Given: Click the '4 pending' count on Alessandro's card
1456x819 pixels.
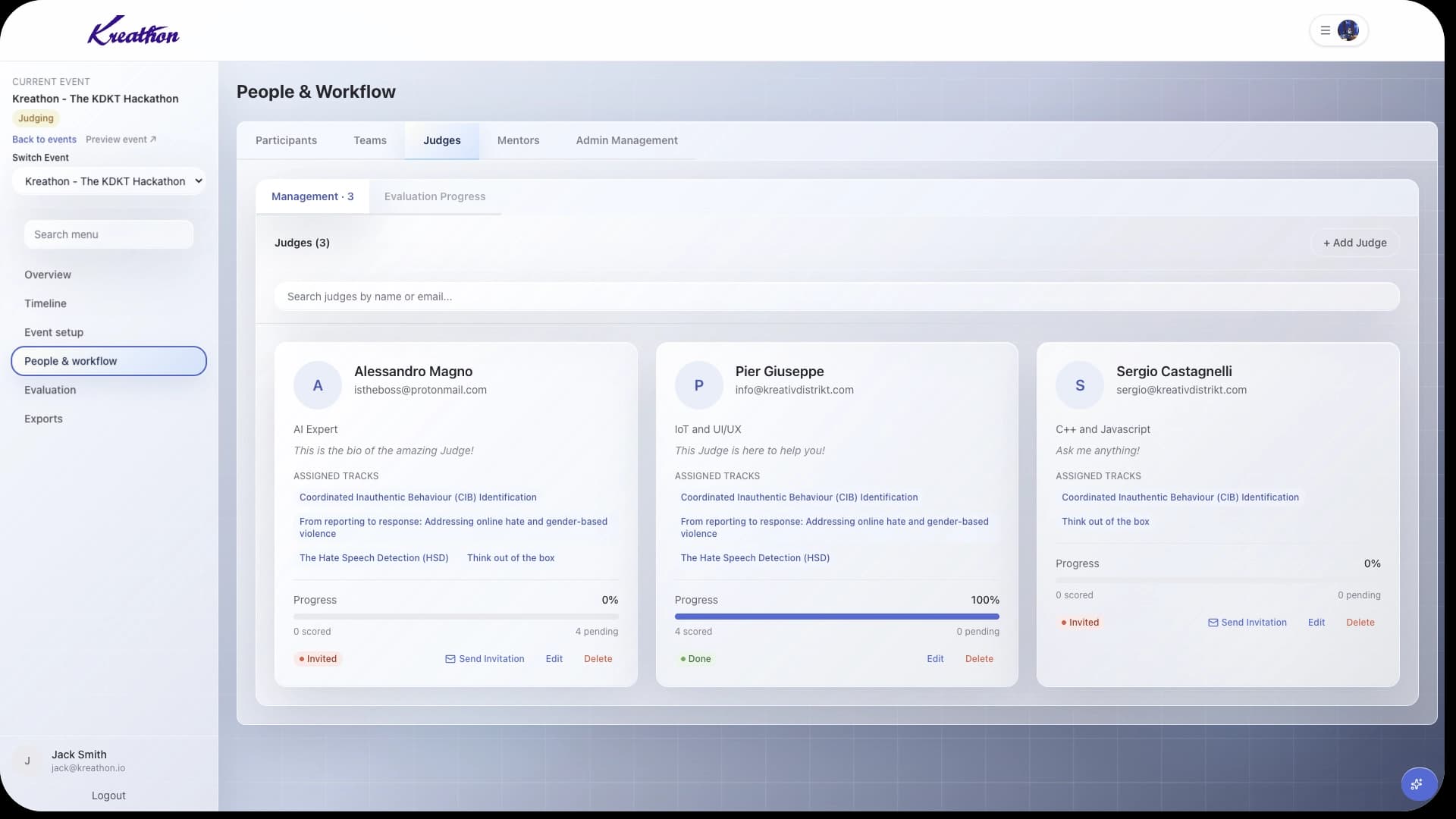Looking at the screenshot, I should coord(596,632).
